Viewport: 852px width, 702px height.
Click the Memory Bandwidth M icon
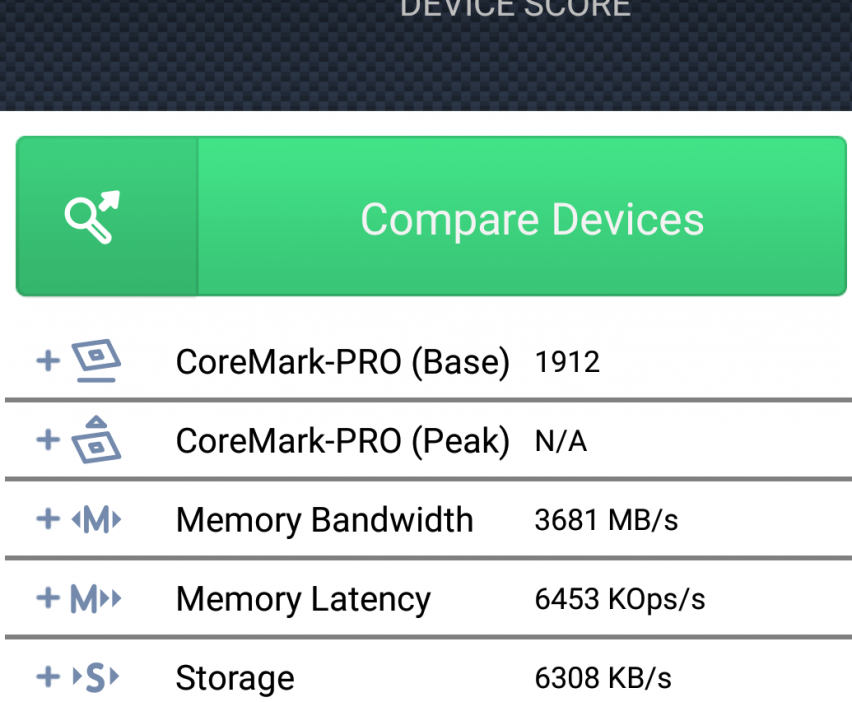pyautogui.click(x=96, y=520)
